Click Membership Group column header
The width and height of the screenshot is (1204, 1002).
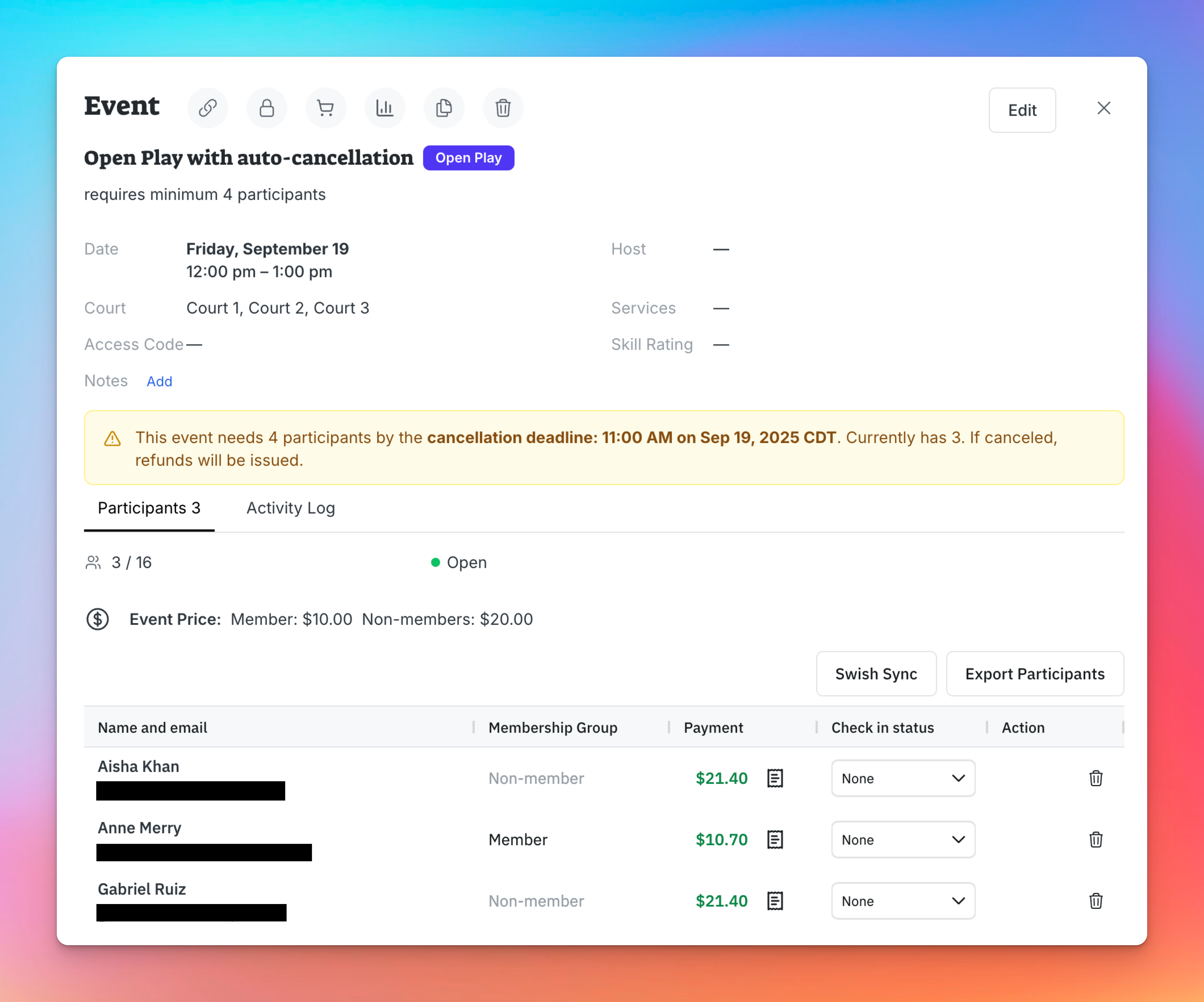(x=553, y=727)
